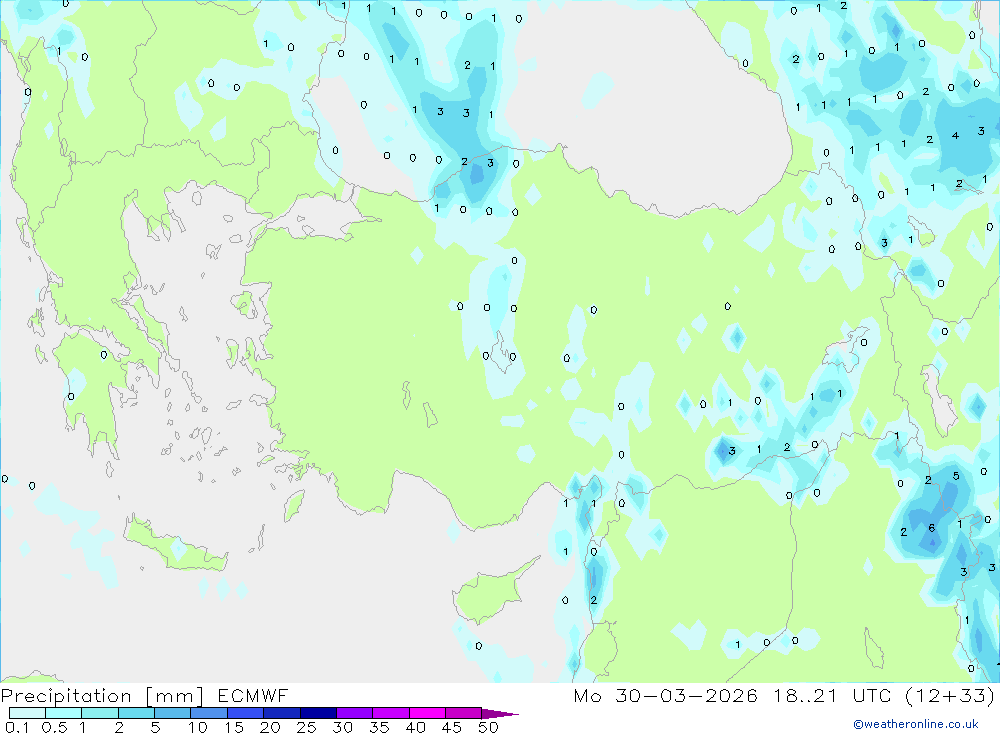1000x733 pixels.
Task: Click the legend label '10'
Action: click(x=198, y=727)
